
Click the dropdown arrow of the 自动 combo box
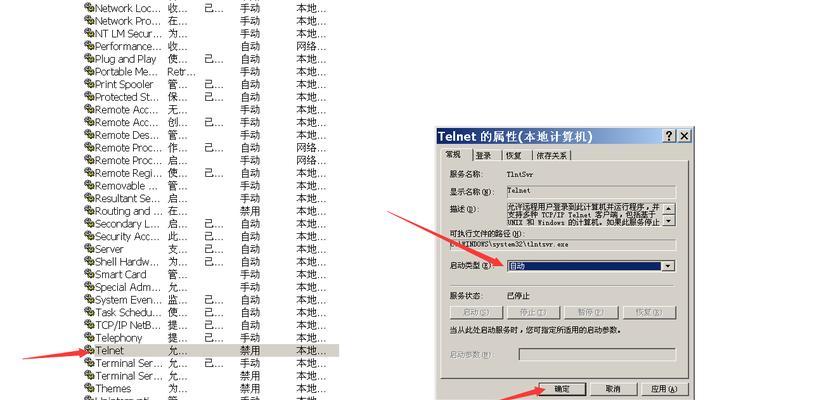[x=668, y=266]
